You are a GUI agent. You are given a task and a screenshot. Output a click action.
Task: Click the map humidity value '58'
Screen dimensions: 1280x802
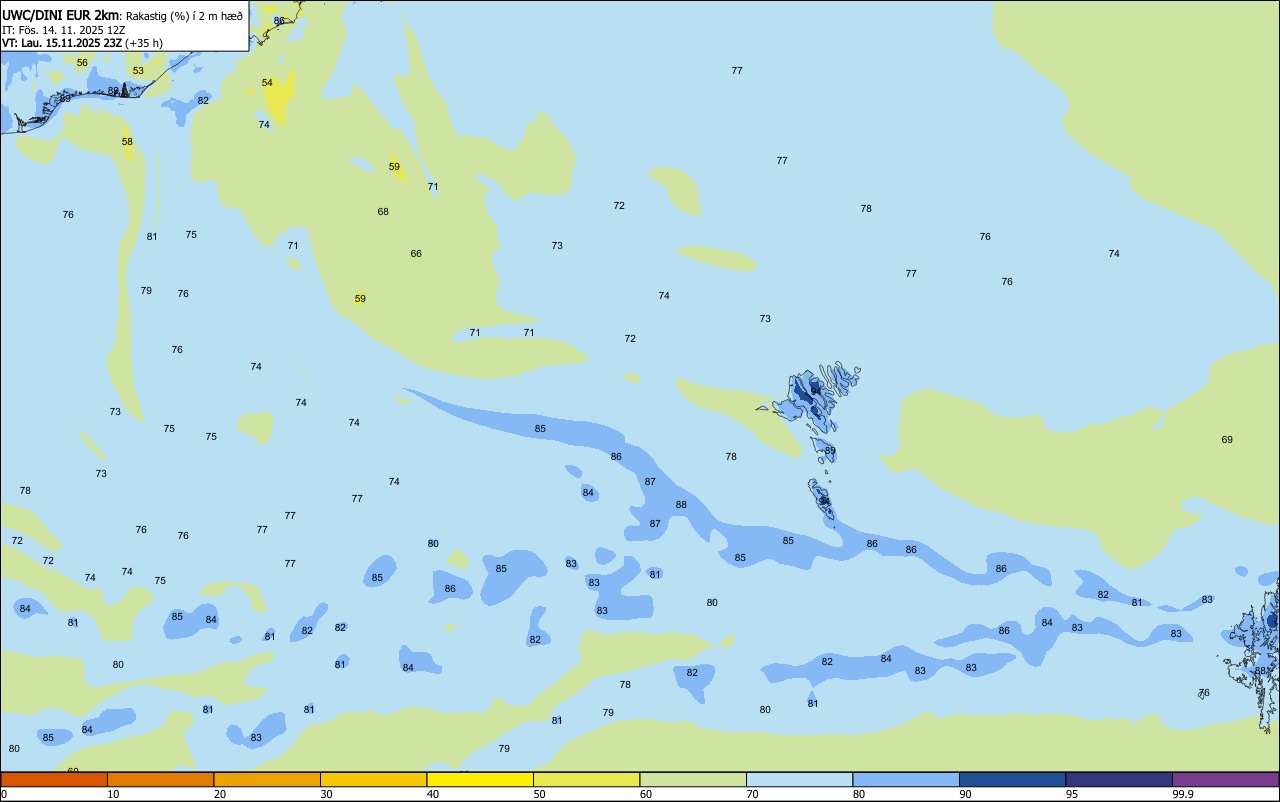[x=127, y=142]
